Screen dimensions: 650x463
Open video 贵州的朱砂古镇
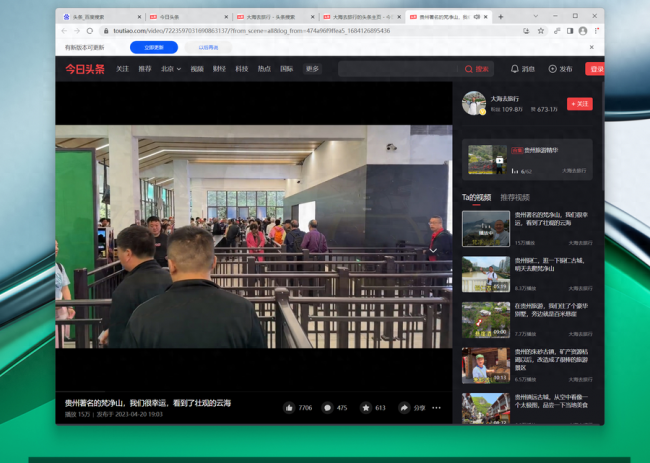pos(527,365)
